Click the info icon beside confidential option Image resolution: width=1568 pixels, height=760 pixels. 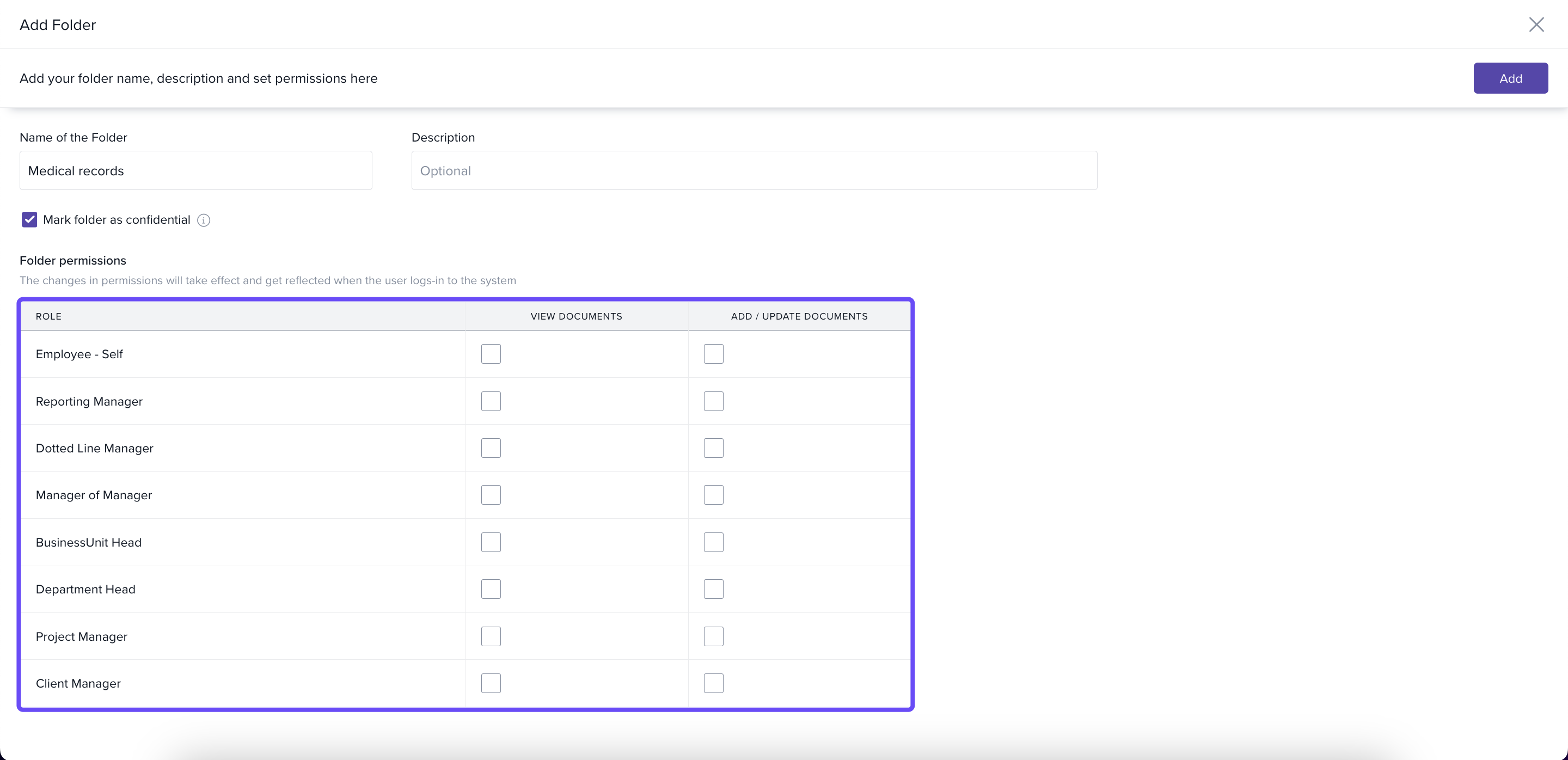click(x=204, y=220)
